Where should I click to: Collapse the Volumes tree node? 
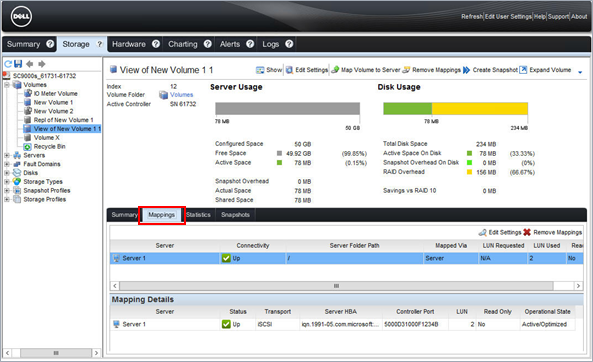[x=7, y=85]
